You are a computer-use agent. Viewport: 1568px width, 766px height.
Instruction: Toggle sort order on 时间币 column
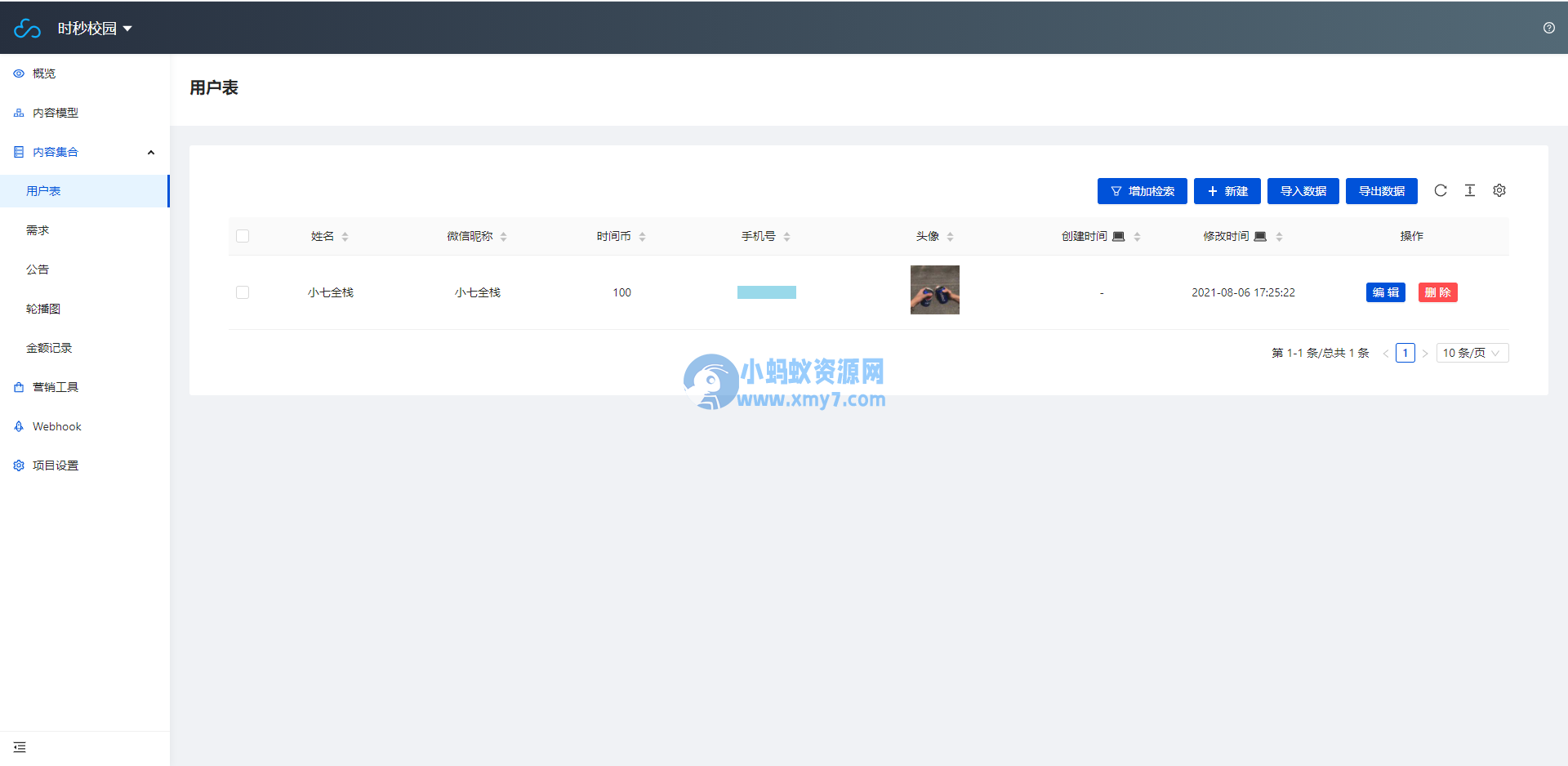[x=643, y=236]
